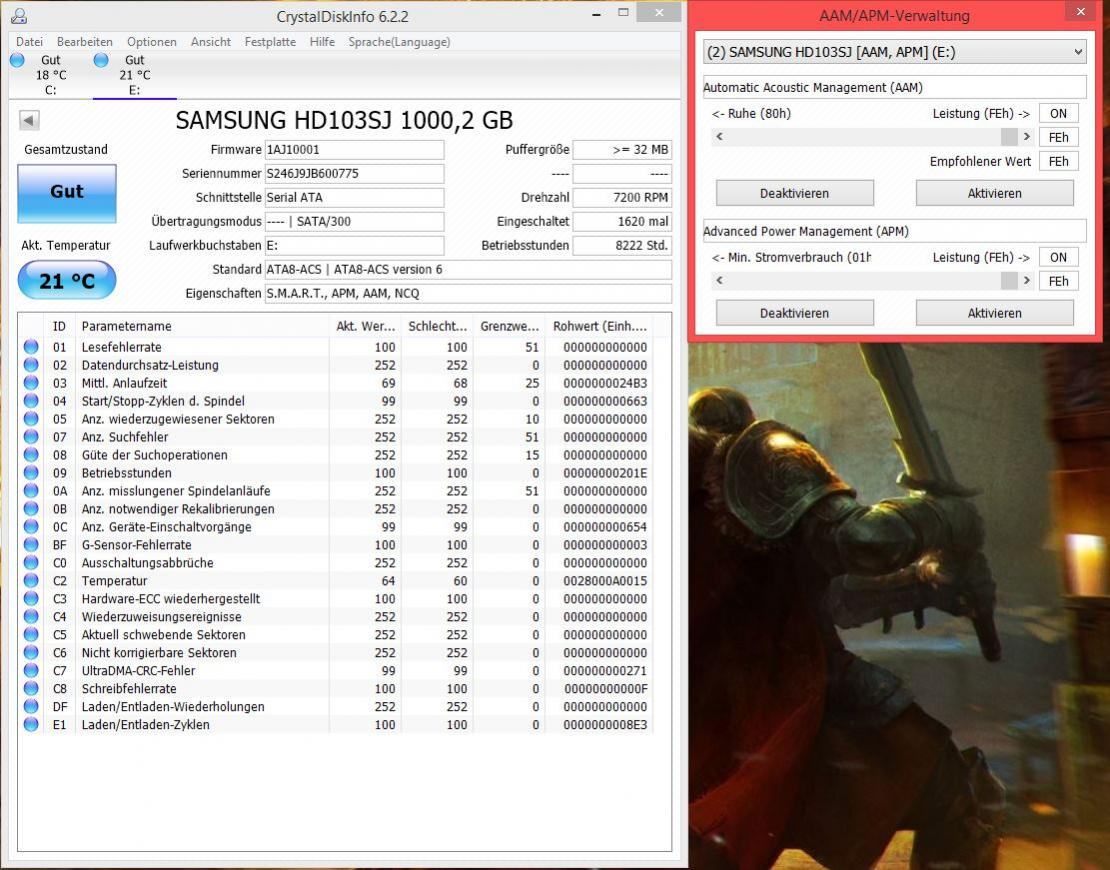Click raw value 0028000A0015 in Temperatur row
Screen dimensions: 1110x870
605,580
